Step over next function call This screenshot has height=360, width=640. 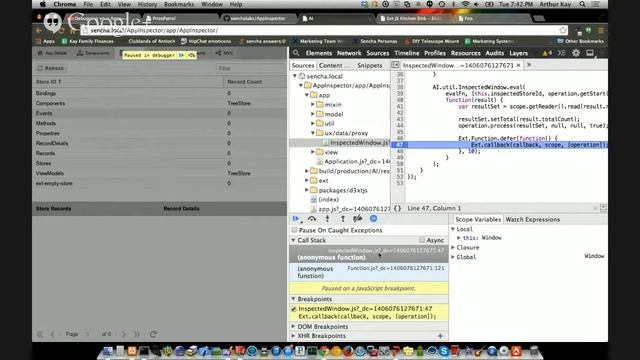pos(312,219)
